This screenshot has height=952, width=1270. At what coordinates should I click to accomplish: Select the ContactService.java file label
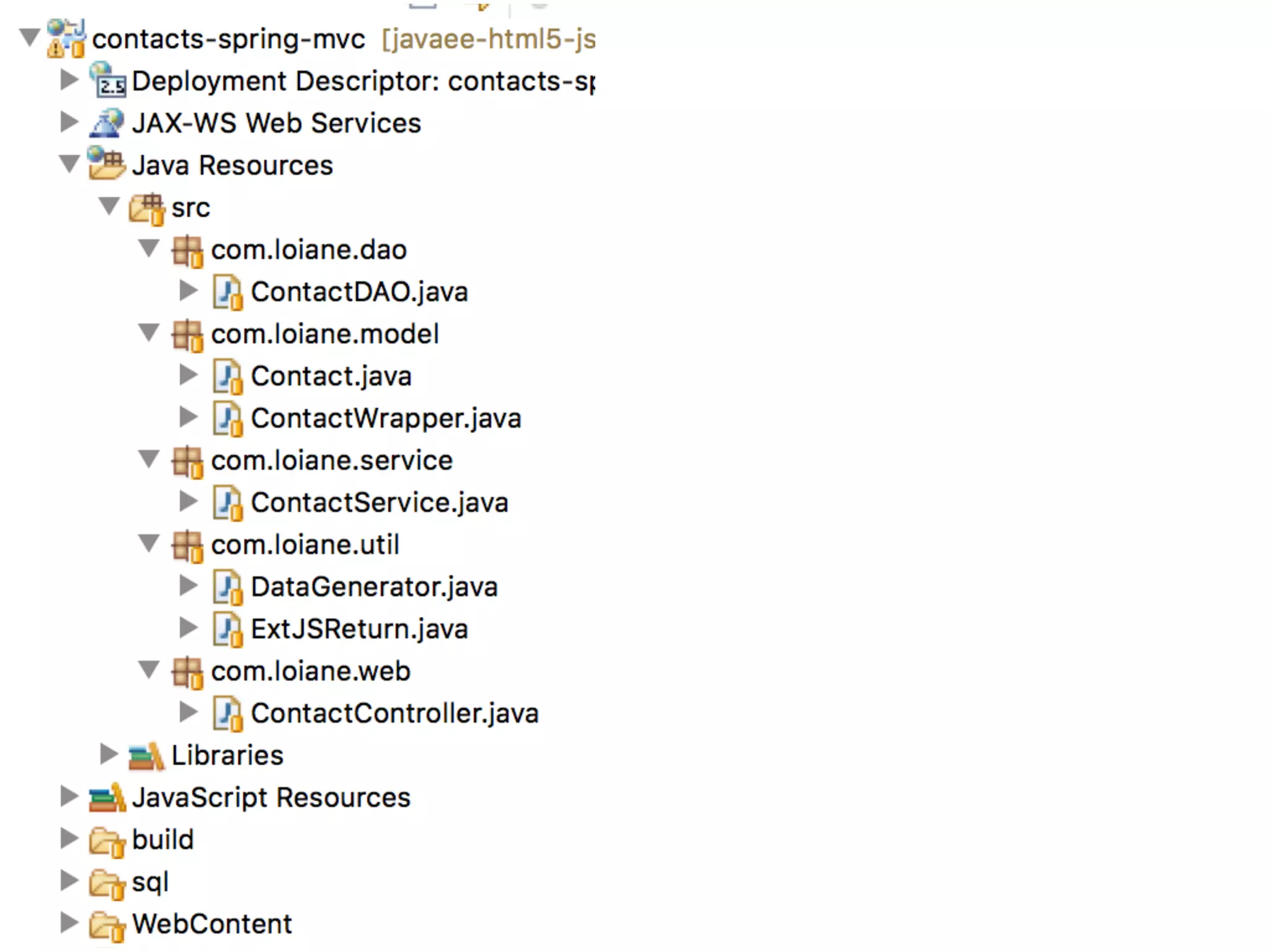click(379, 503)
